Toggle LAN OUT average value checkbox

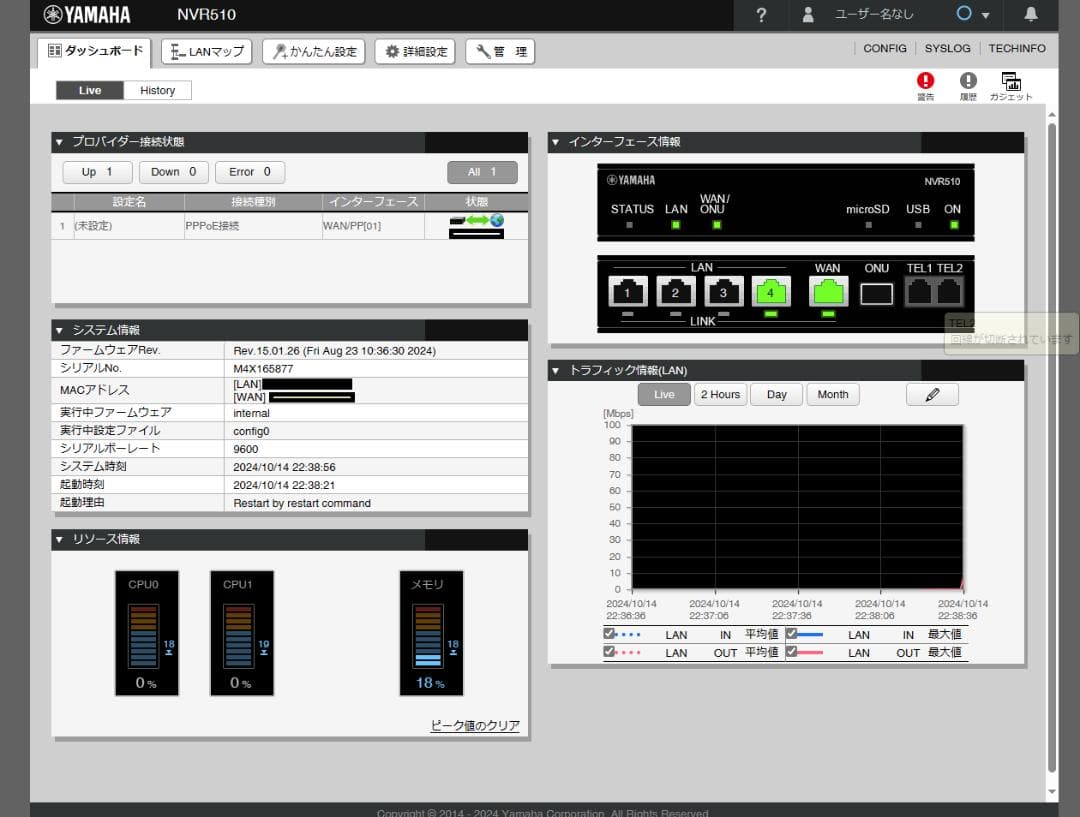point(609,652)
